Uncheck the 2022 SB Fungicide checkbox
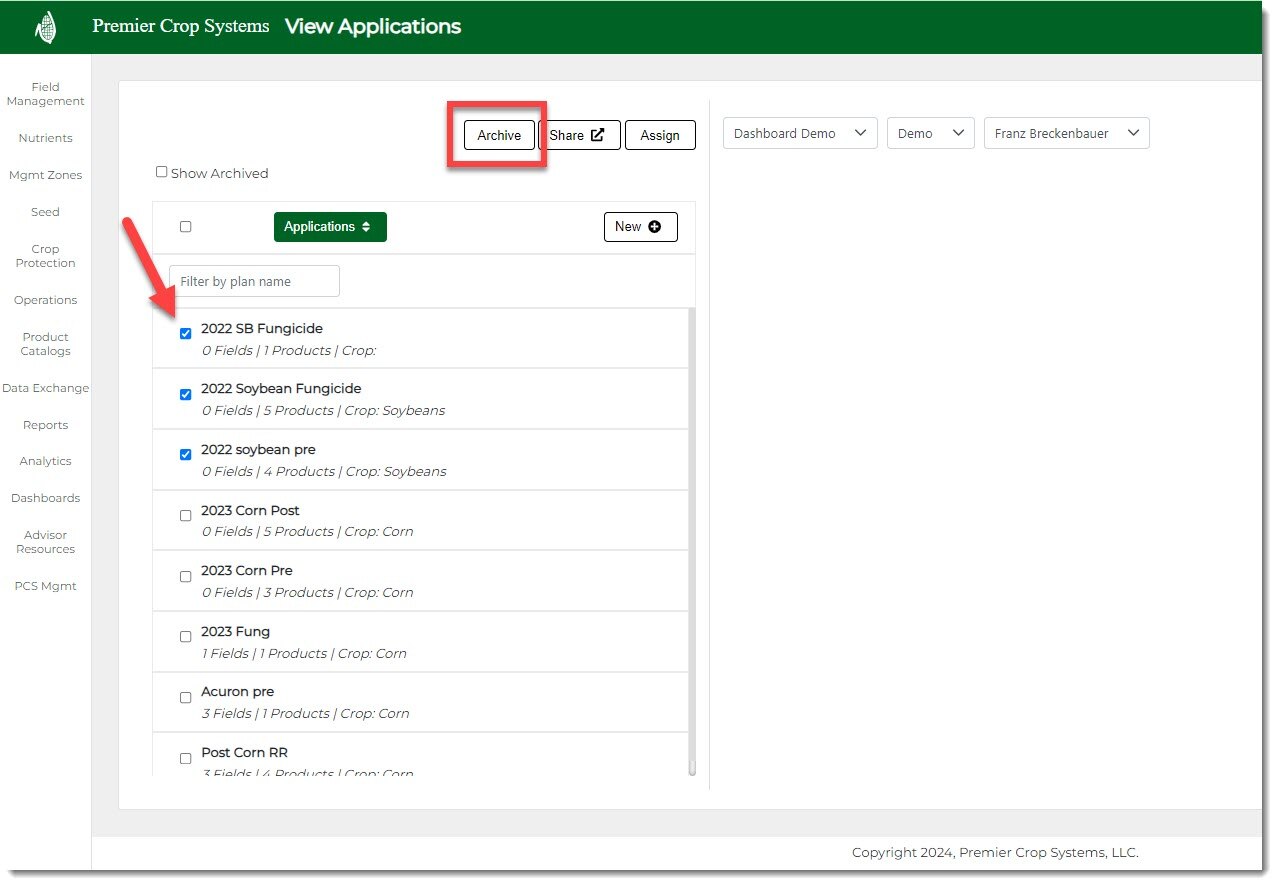This screenshot has width=1277, height=885. click(x=185, y=334)
